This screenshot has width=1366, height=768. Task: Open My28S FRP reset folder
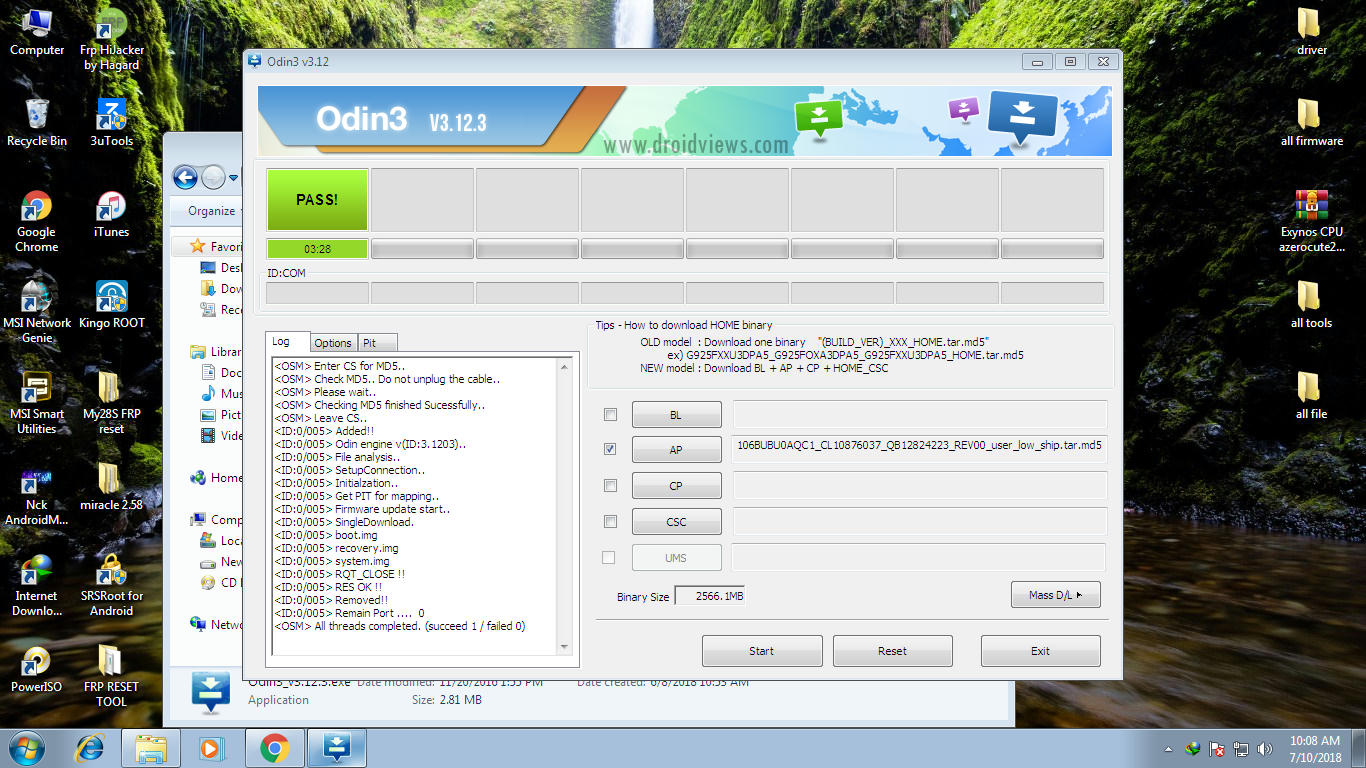(111, 403)
